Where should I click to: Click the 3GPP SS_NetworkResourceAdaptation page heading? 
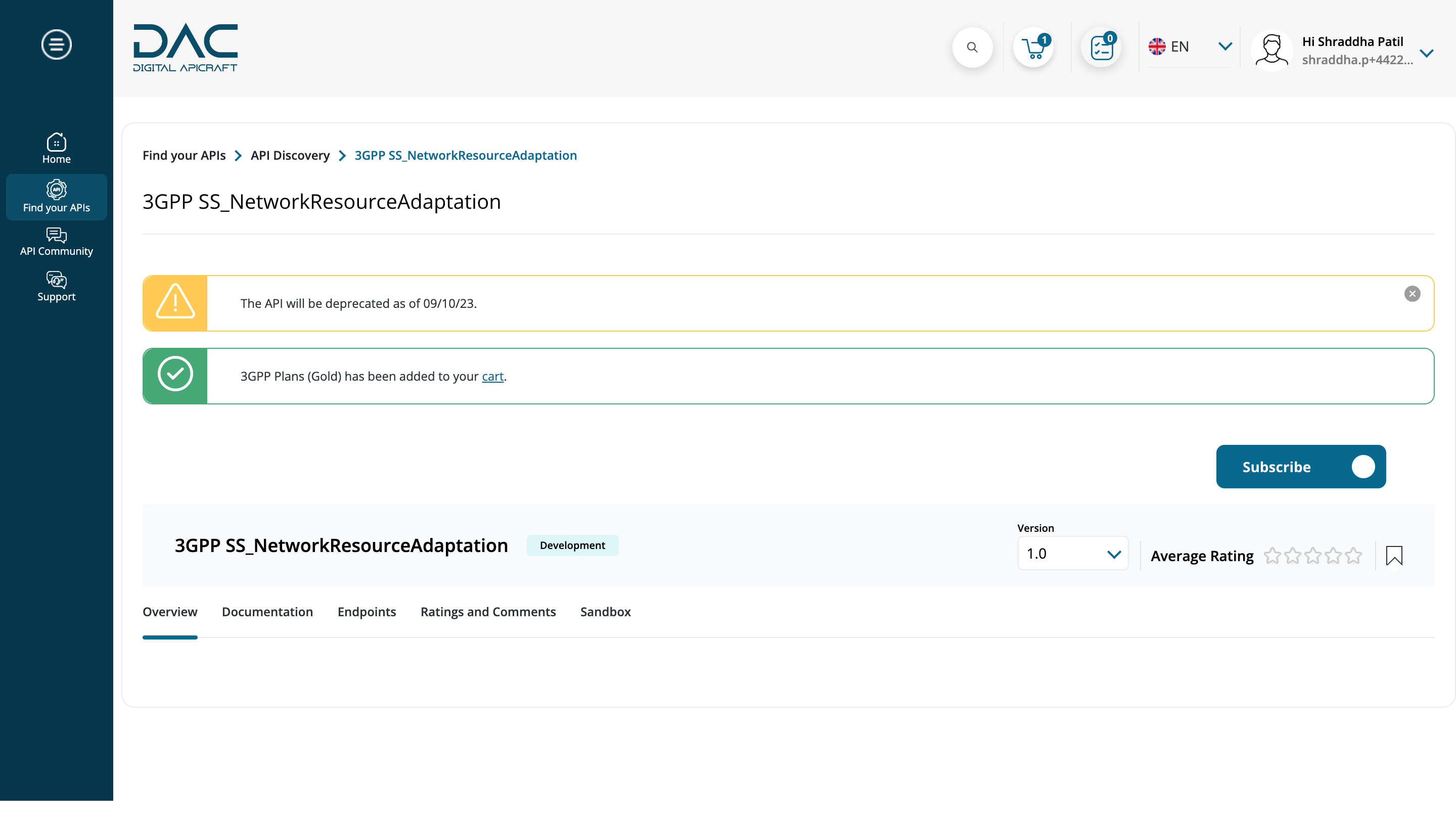pos(322,202)
